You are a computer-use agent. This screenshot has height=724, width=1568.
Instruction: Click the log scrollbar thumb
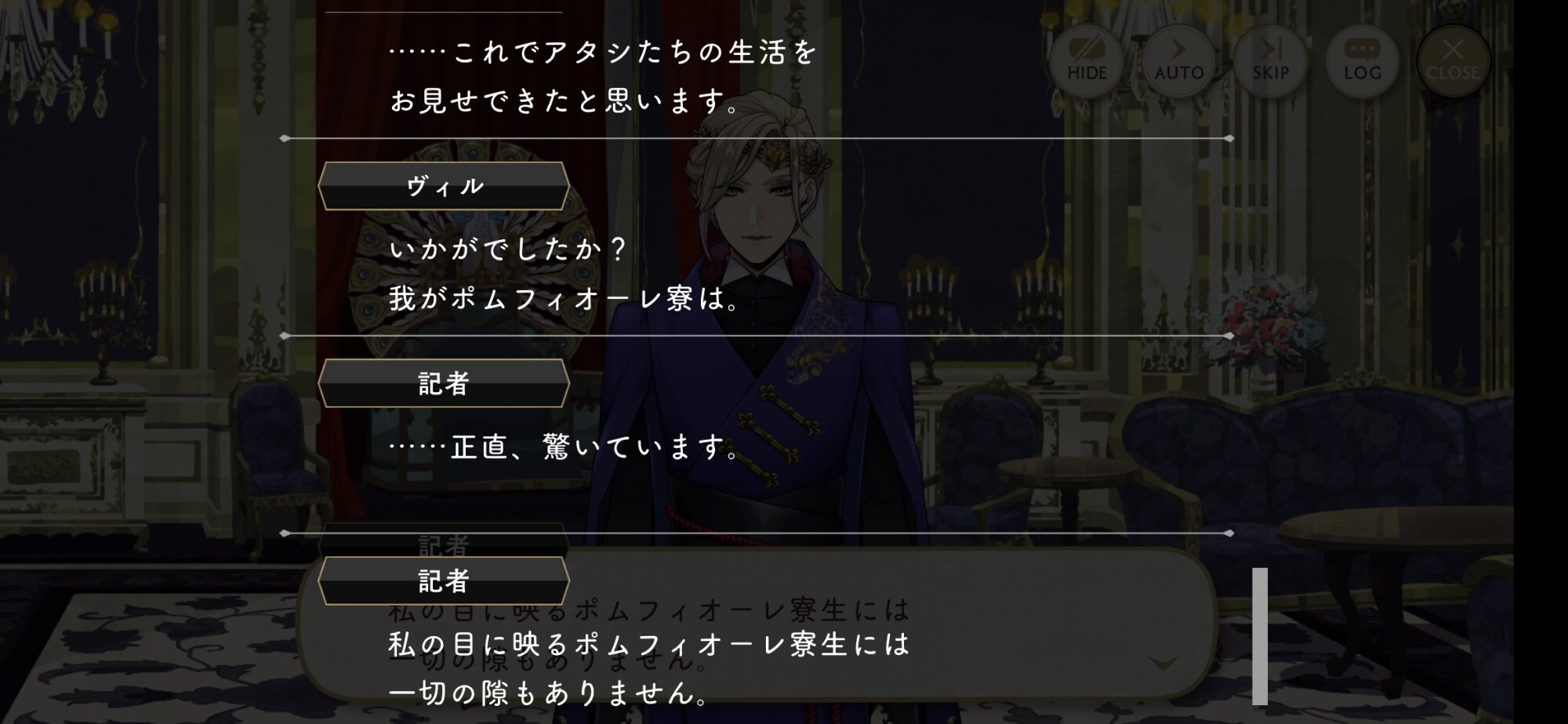1260,636
